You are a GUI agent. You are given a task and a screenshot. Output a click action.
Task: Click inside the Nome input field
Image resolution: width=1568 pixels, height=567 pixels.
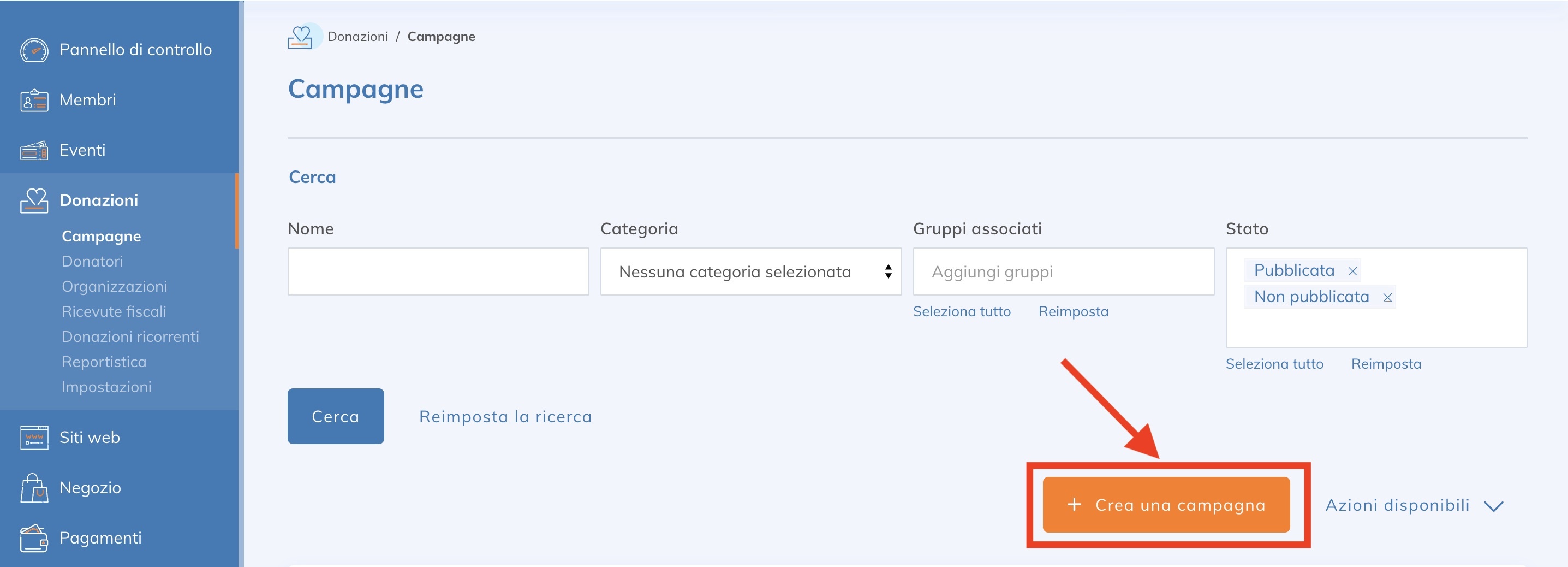click(x=438, y=271)
